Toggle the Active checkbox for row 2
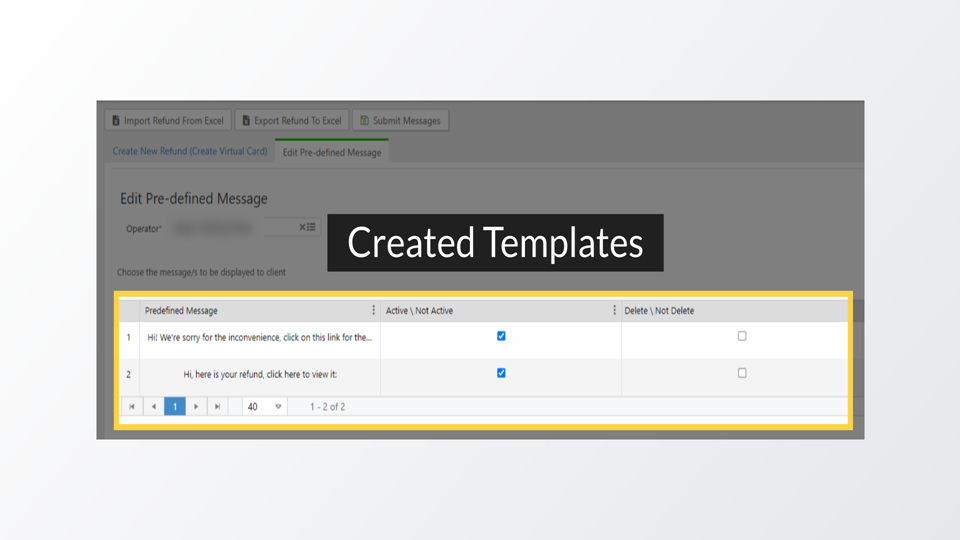 [501, 373]
